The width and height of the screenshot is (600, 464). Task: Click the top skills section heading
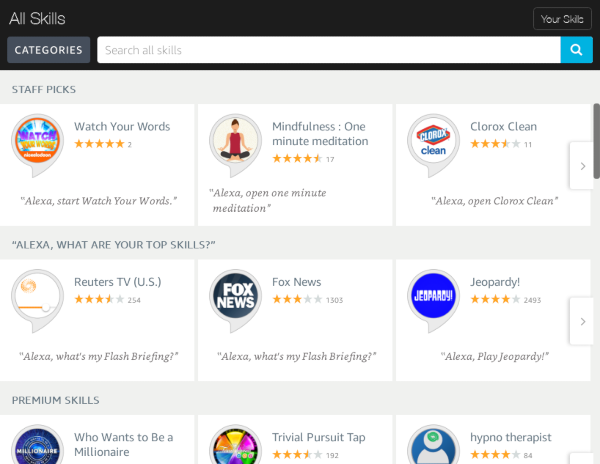113,245
